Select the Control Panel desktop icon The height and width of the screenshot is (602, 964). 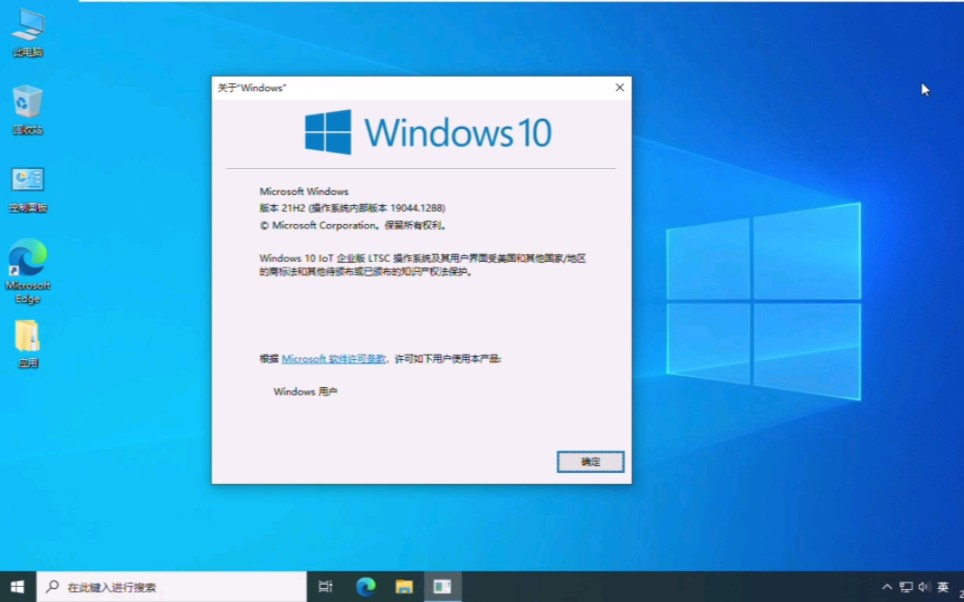click(28, 189)
